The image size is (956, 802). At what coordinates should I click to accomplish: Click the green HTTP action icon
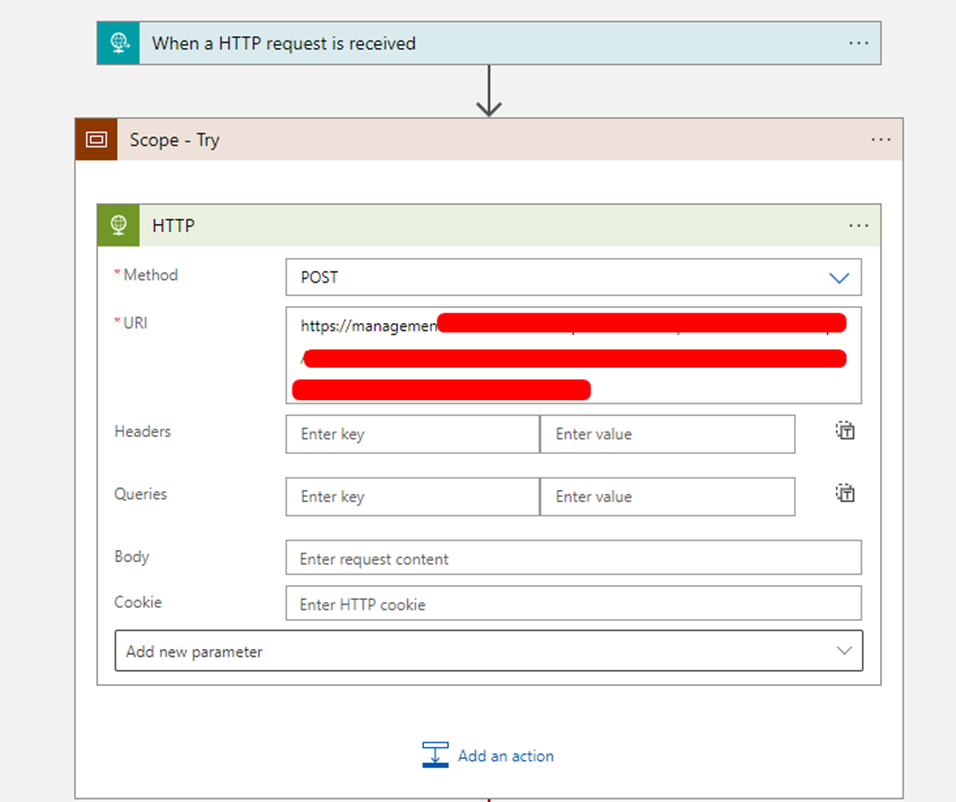[119, 226]
